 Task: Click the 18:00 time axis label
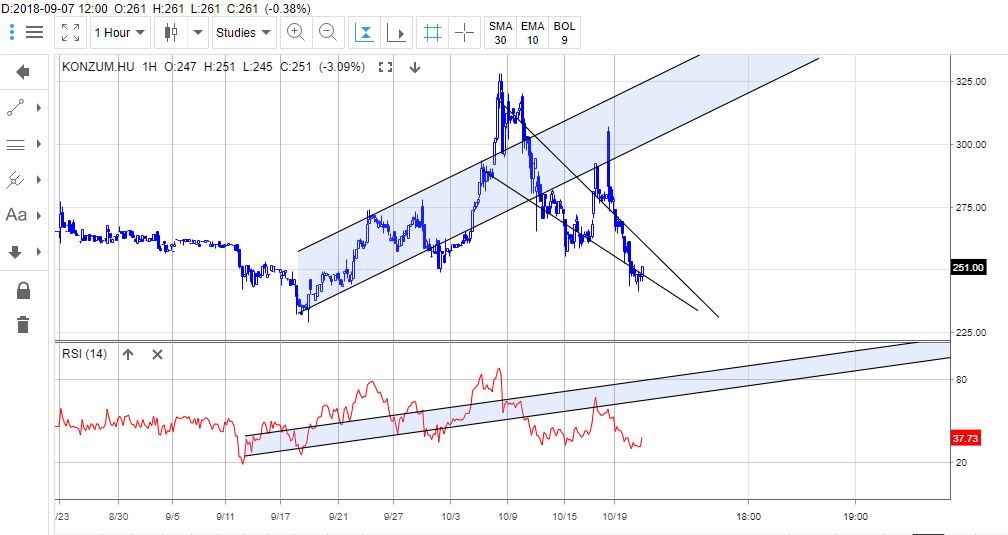[x=748, y=516]
